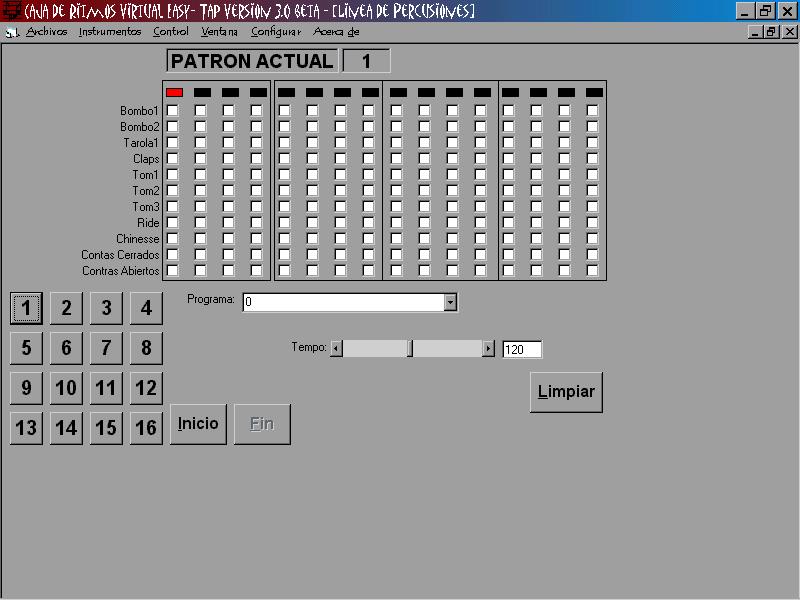Screen dimensions: 800x600
Task: Select pattern button 10
Action: click(x=66, y=388)
